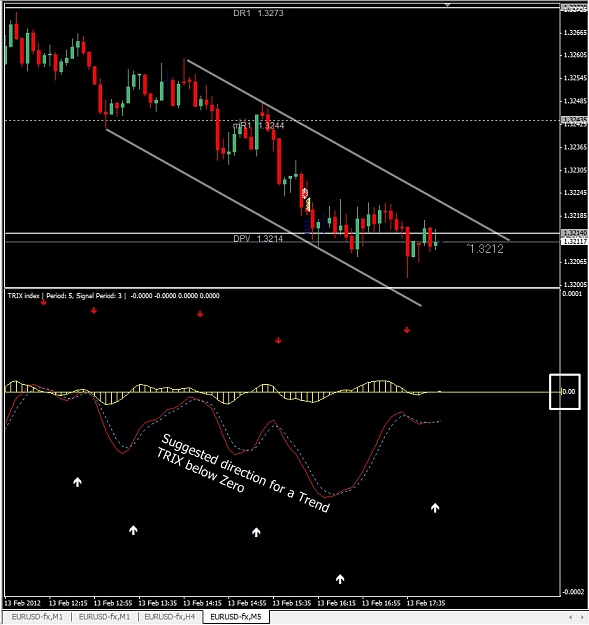Click the left tab-scroll arrow at bottom right

(x=571, y=617)
